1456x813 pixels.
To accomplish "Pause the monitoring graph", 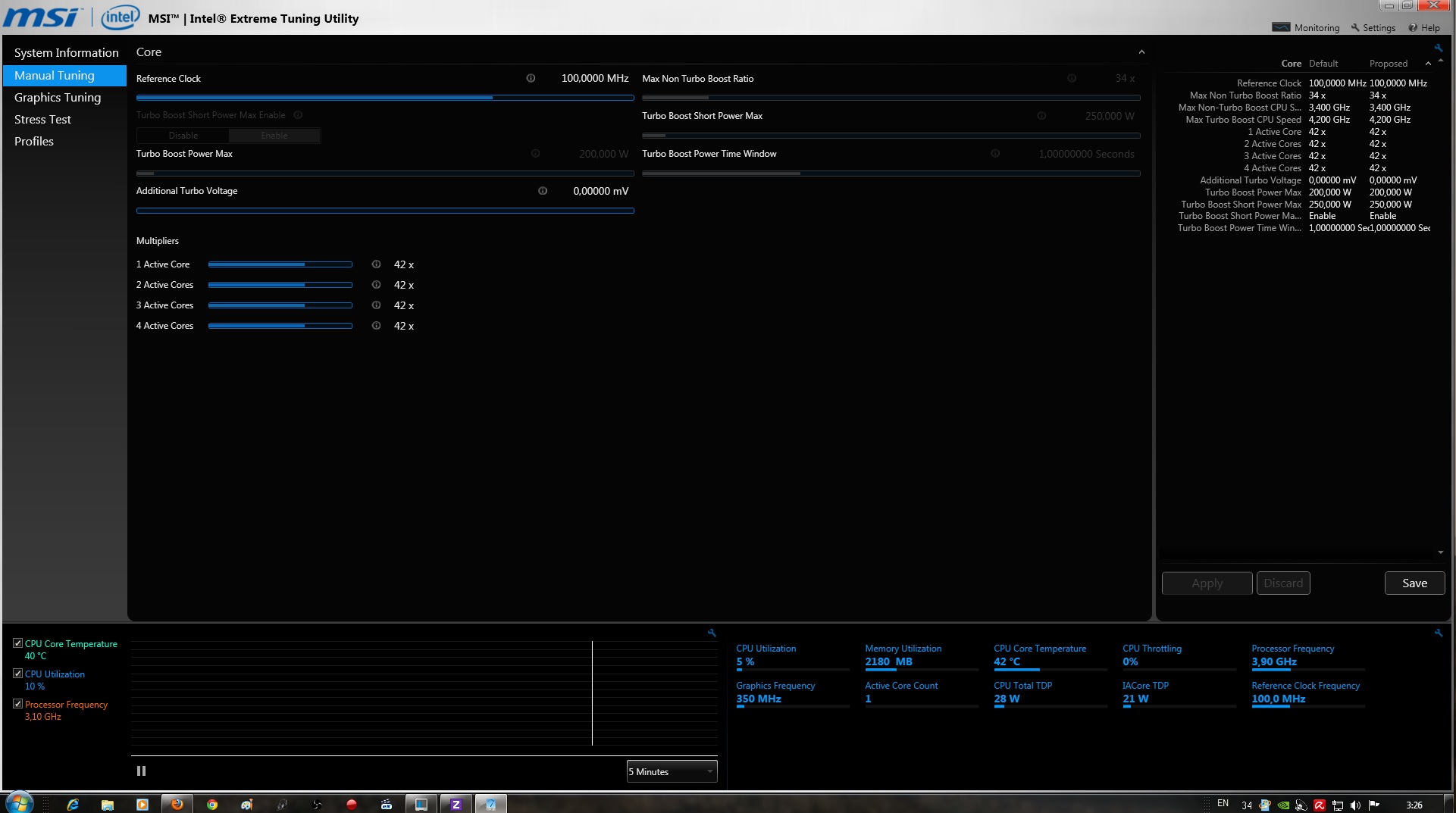I will point(141,771).
